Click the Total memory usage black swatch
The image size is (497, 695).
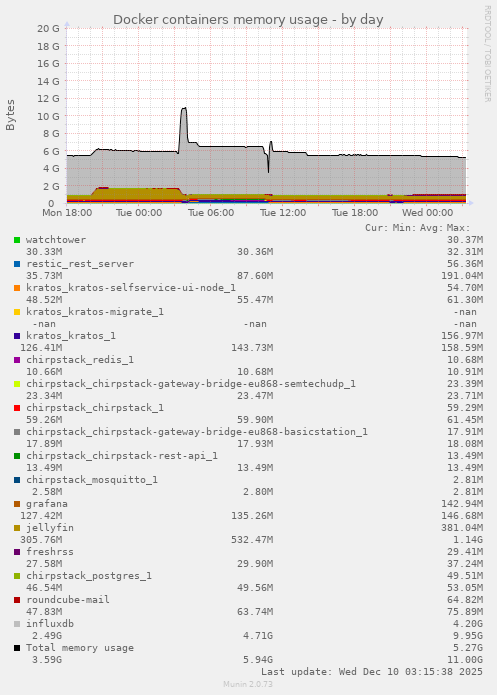[x=17, y=648]
